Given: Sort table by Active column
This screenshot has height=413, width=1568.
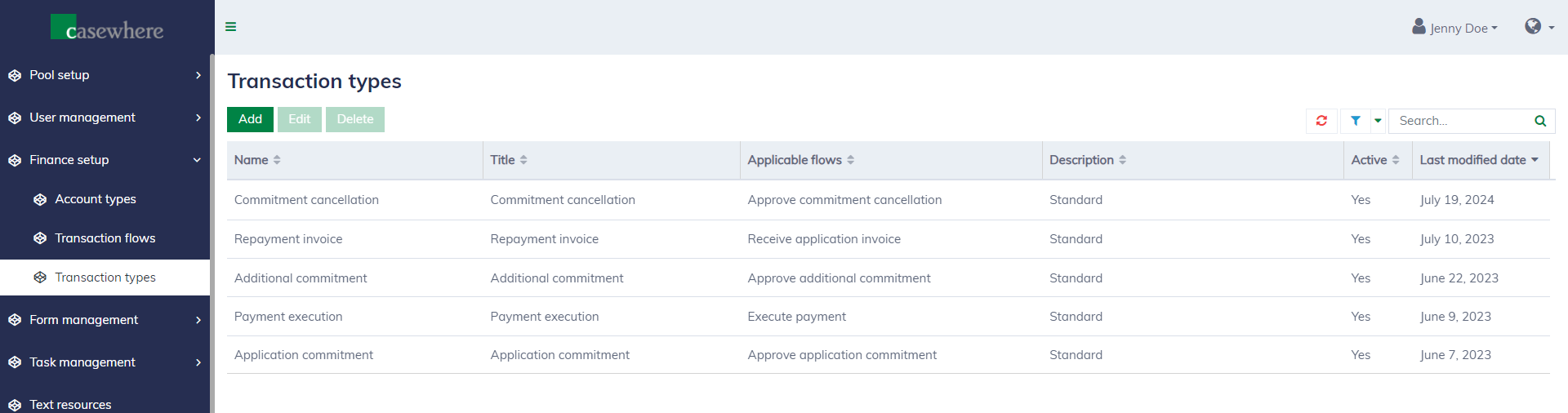Looking at the screenshot, I should tap(1396, 160).
